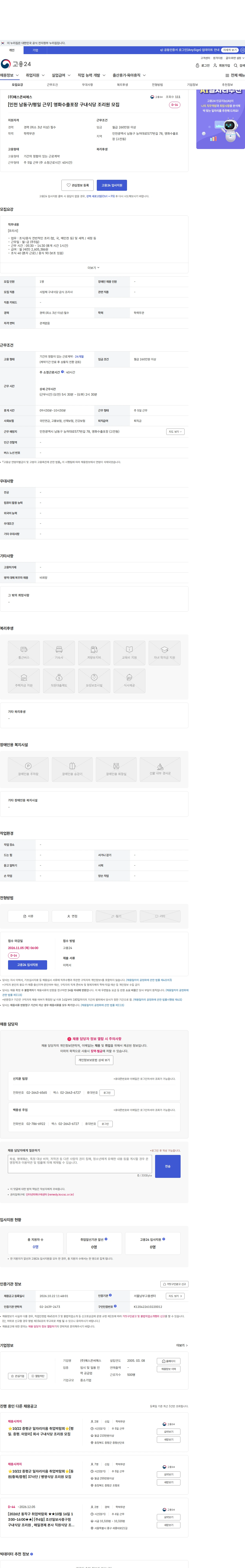Select the 서류 screening step

coord(28,916)
